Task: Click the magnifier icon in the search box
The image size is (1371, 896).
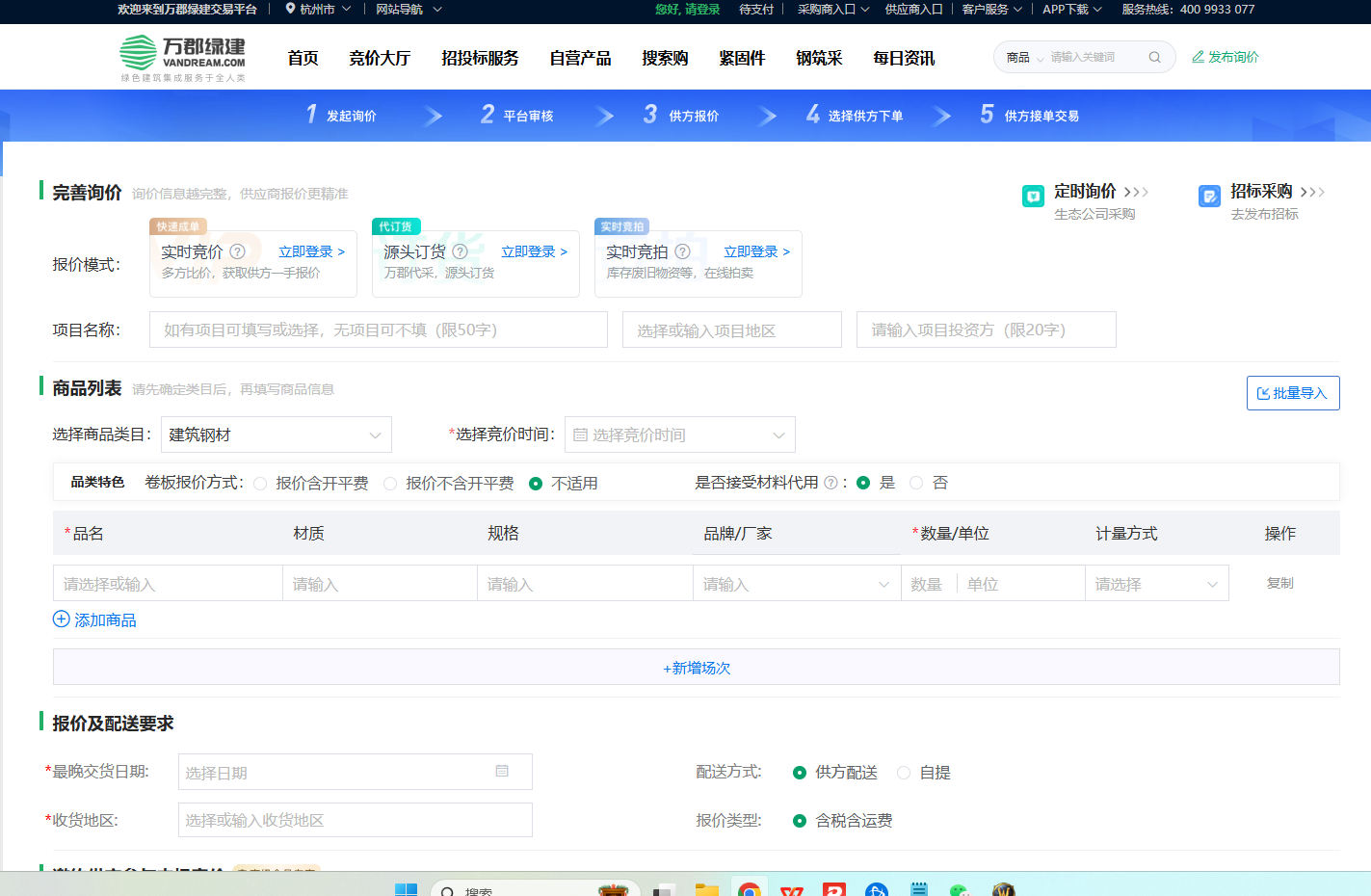Action: (x=1154, y=58)
